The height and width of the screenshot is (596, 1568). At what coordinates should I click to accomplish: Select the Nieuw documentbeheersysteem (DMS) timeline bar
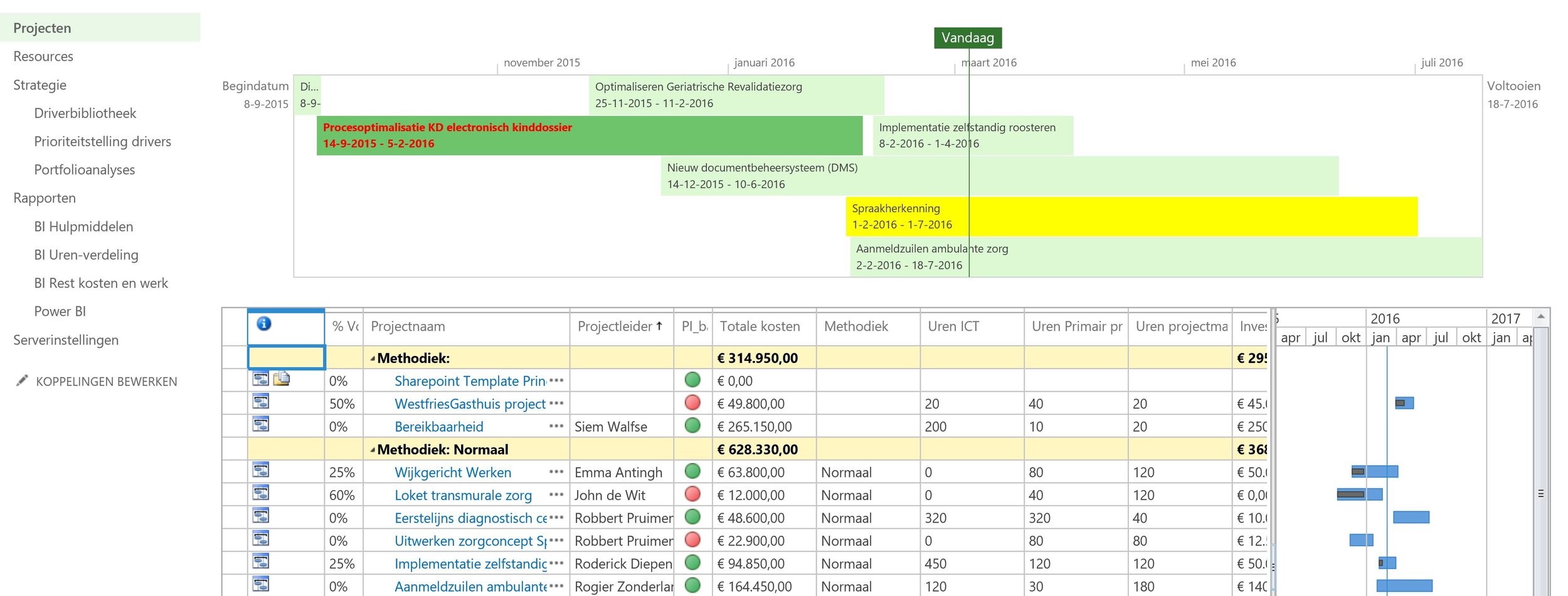(1000, 176)
